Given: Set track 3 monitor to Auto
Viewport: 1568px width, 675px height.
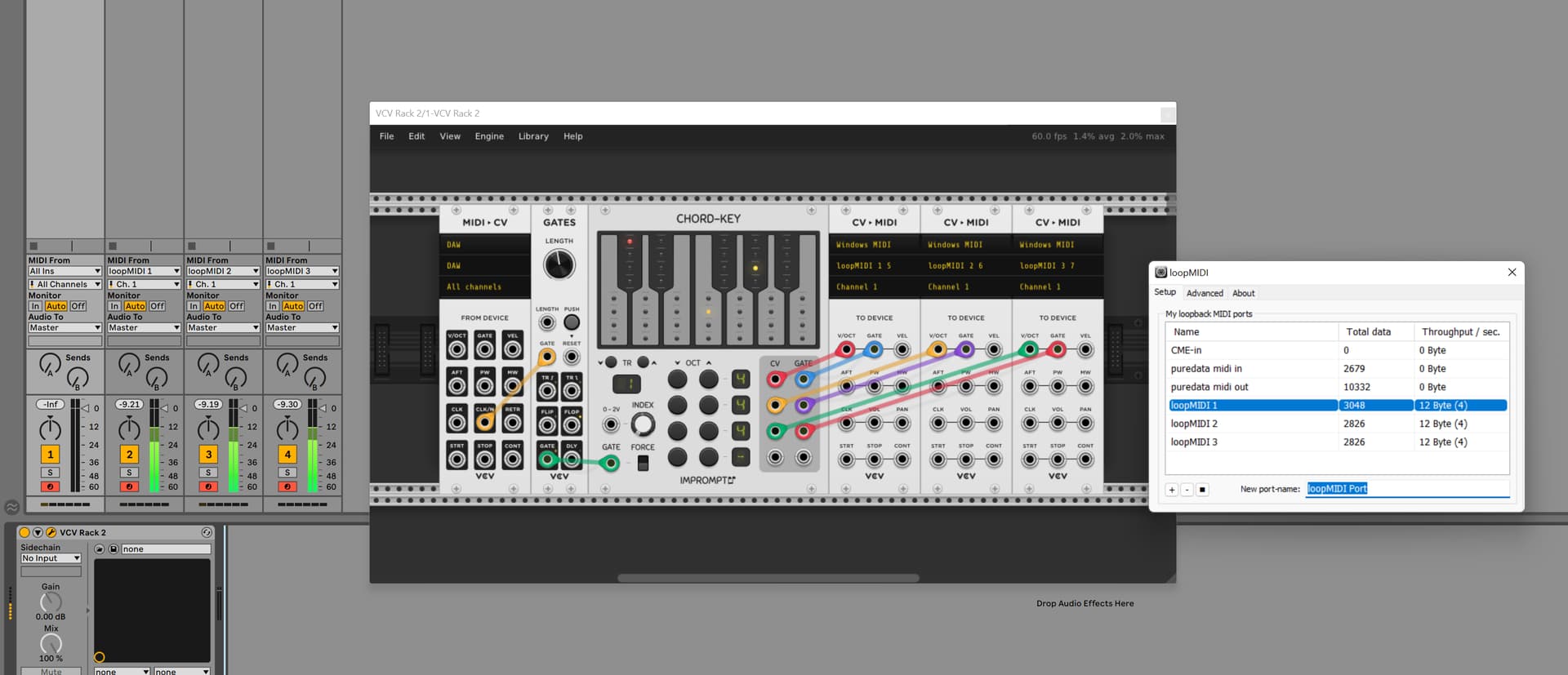Looking at the screenshot, I should point(214,306).
